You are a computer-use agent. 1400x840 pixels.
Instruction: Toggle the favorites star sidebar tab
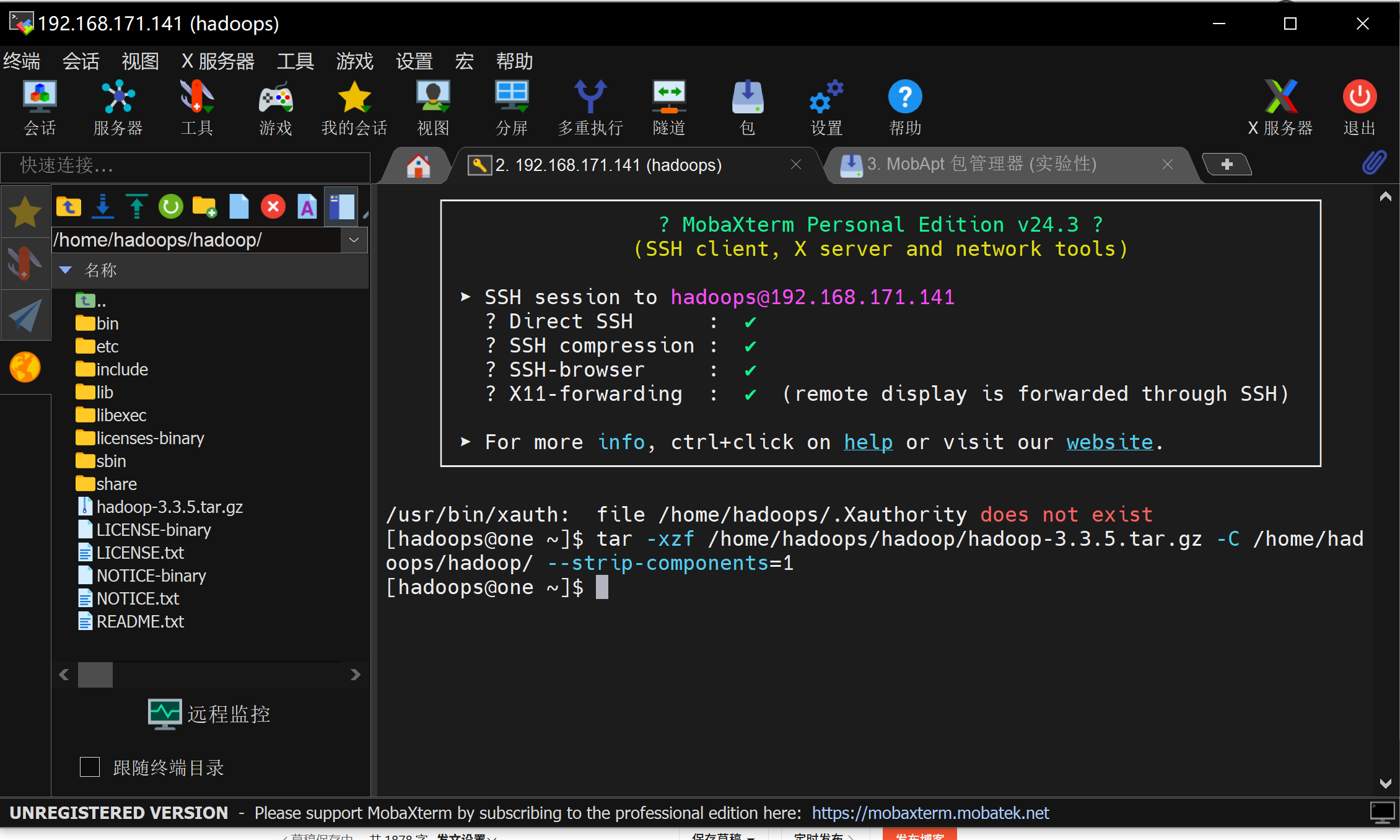[x=25, y=212]
